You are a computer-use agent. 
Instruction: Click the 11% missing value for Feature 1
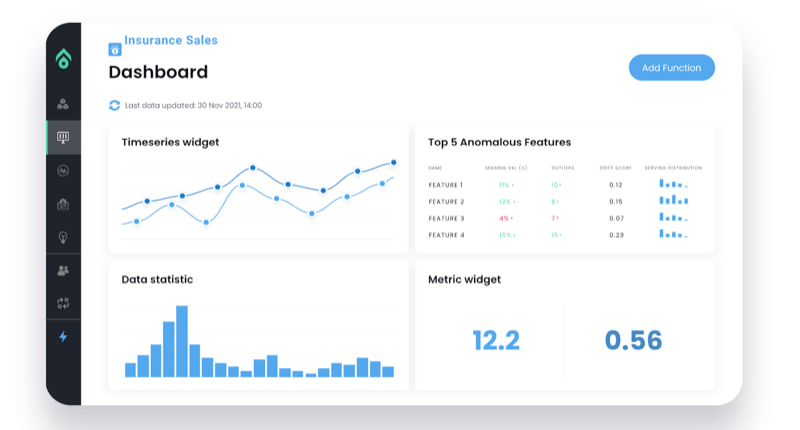[506, 185]
